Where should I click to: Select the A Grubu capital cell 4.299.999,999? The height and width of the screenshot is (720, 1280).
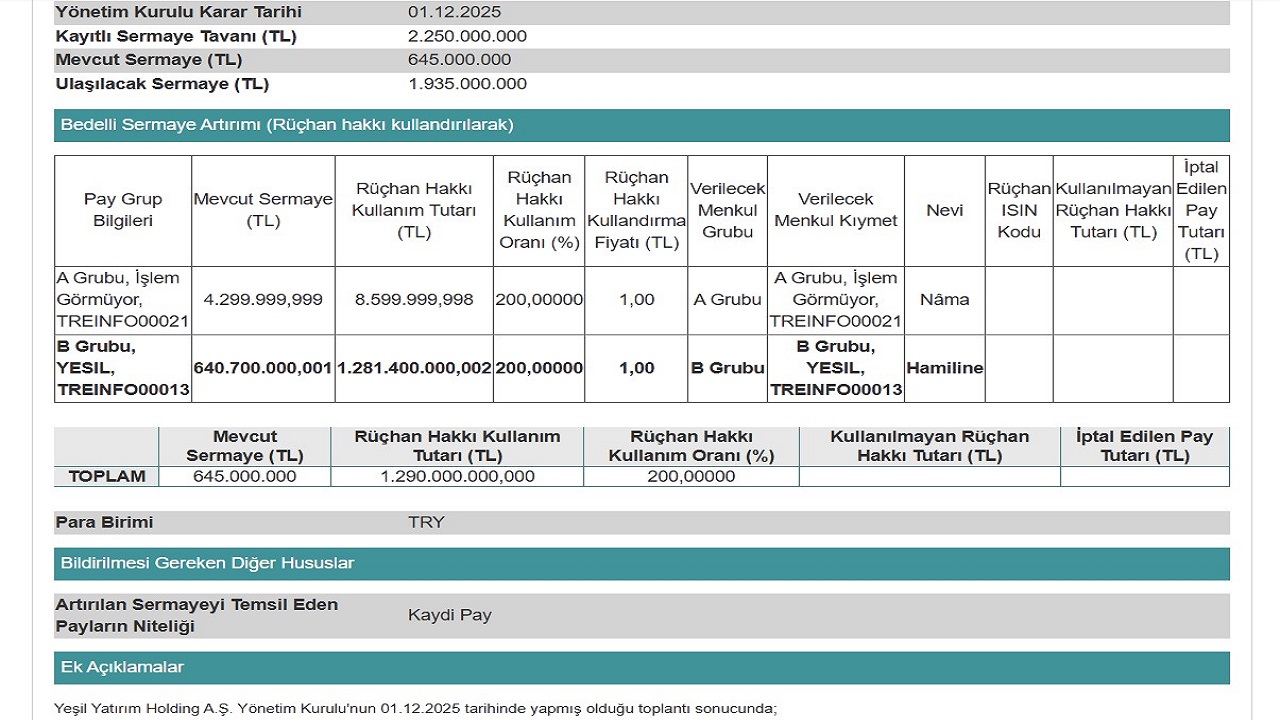pos(263,299)
